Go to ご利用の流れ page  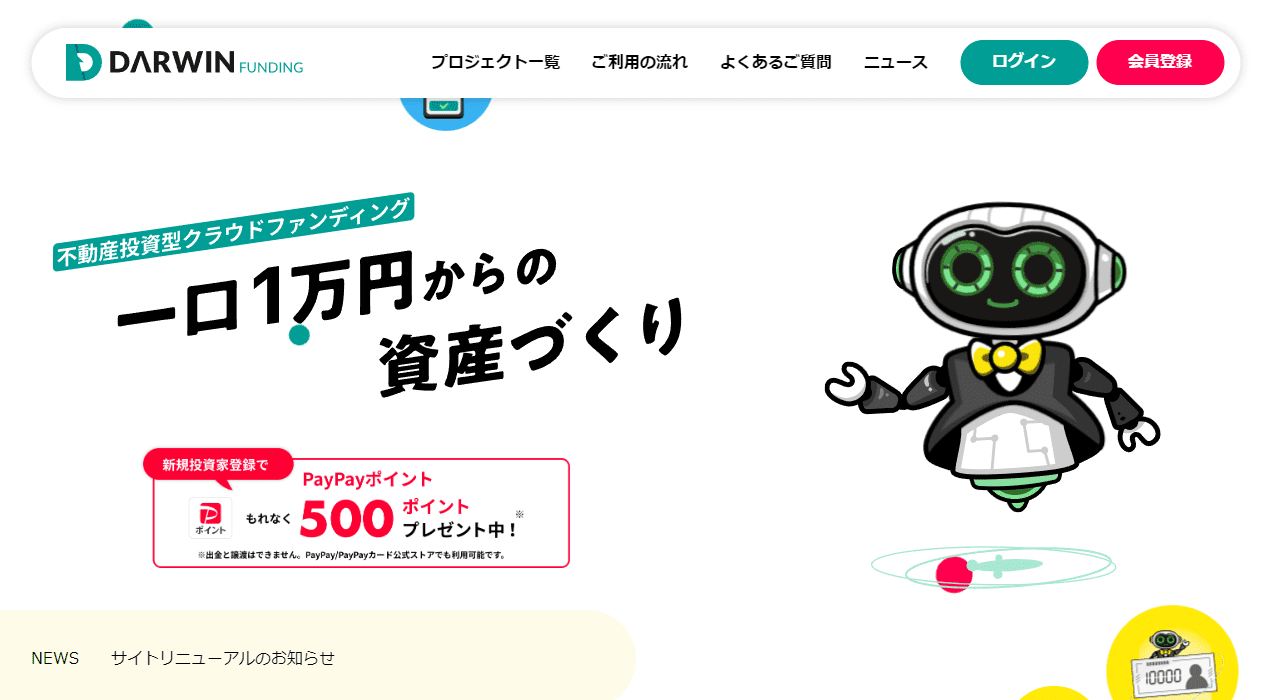pyautogui.click(x=639, y=62)
